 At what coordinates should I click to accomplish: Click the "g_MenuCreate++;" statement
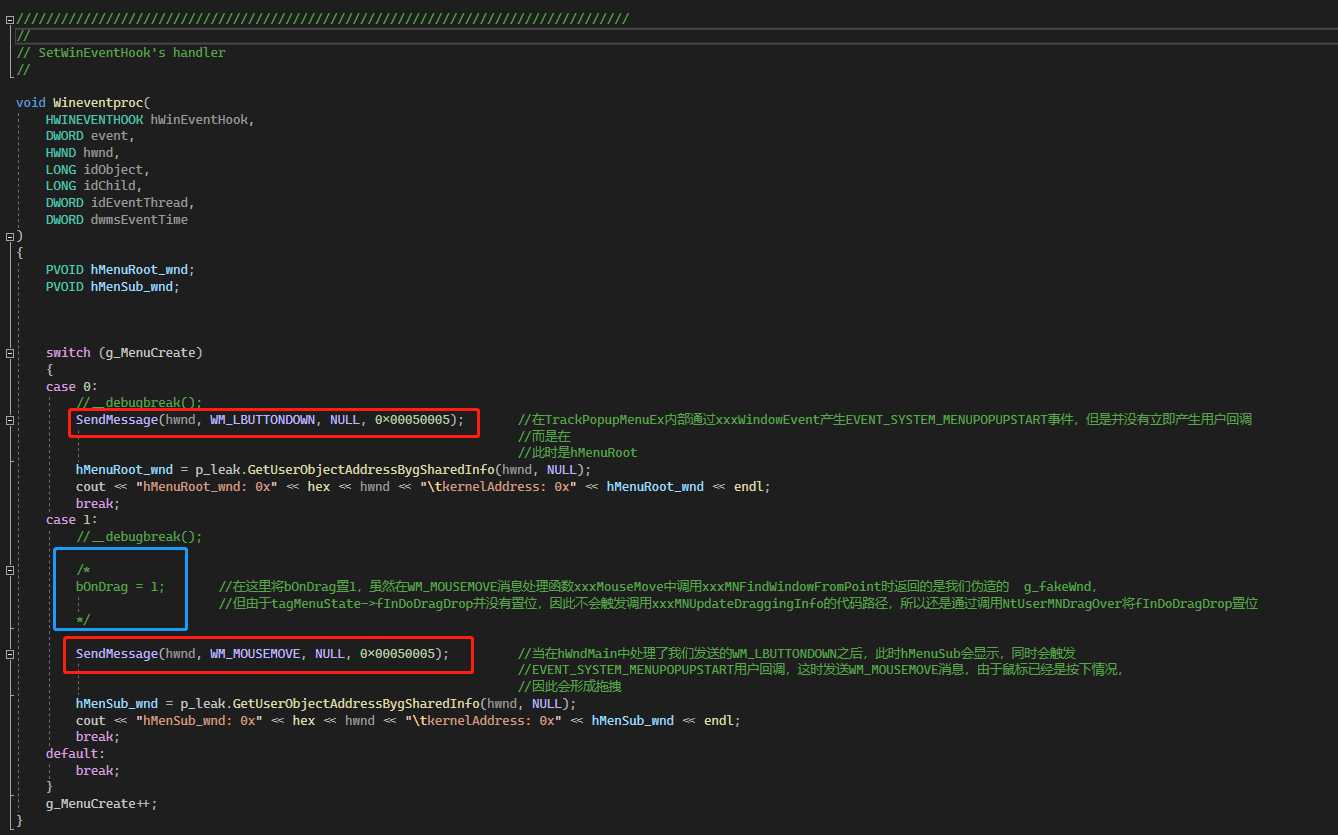[x=102, y=803]
